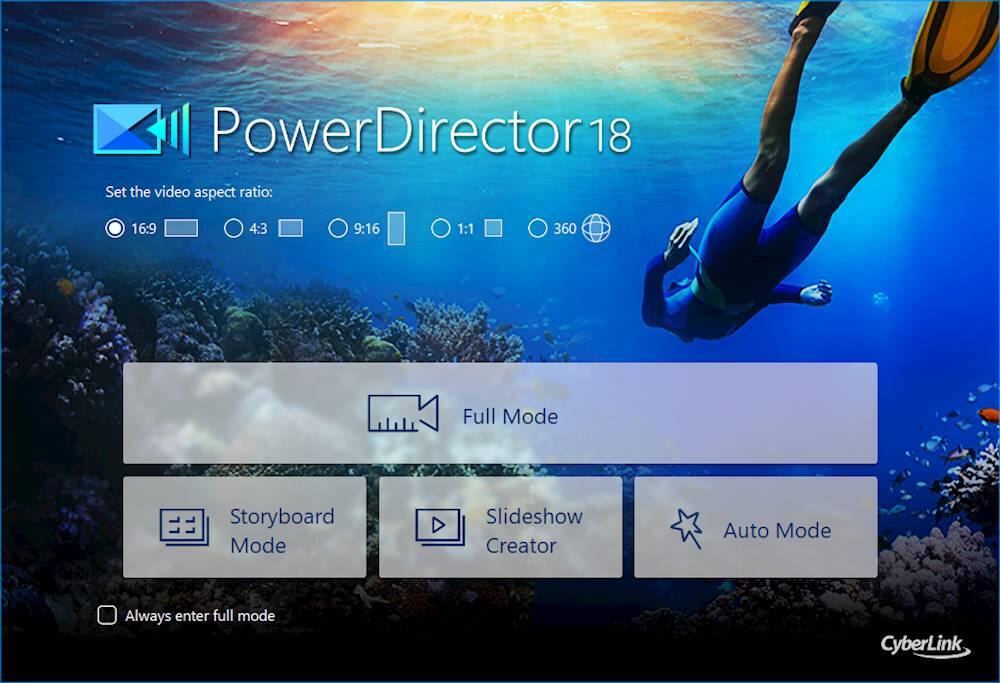Screen dimensions: 1000x683
Task: Check the Always enter full mode box
Action: (x=107, y=615)
